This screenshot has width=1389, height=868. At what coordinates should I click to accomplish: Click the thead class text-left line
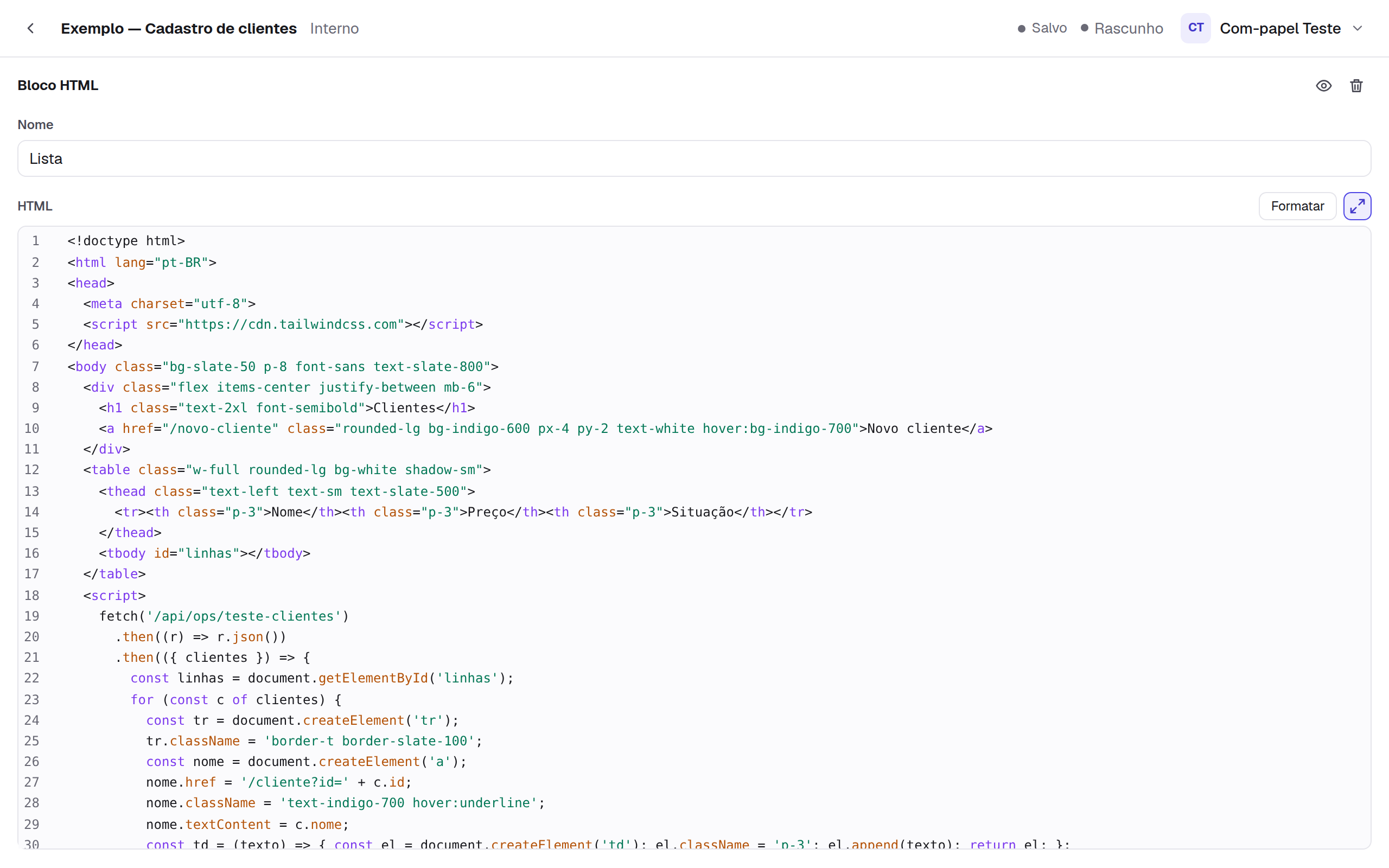click(x=287, y=492)
